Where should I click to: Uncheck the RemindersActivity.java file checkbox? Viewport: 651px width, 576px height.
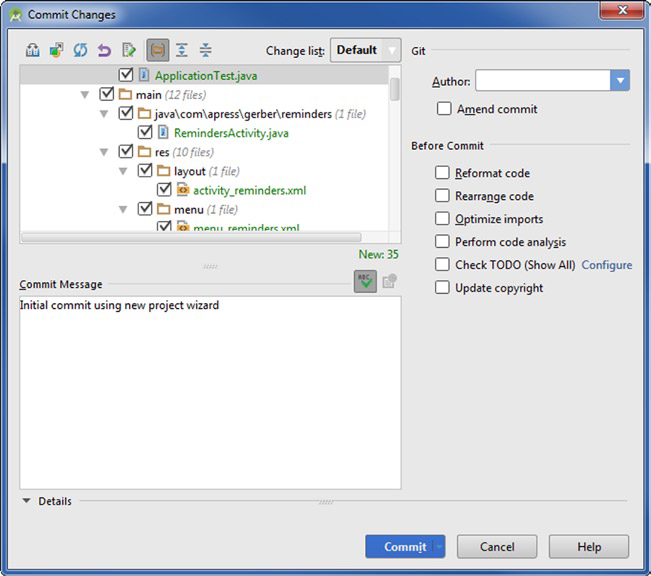(145, 132)
